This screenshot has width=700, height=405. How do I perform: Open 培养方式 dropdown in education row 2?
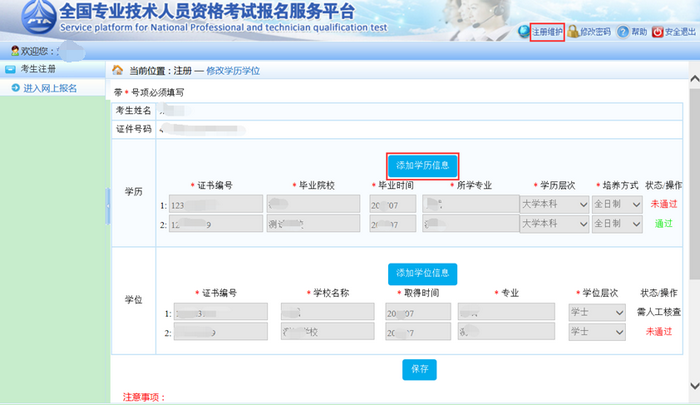[x=616, y=224]
